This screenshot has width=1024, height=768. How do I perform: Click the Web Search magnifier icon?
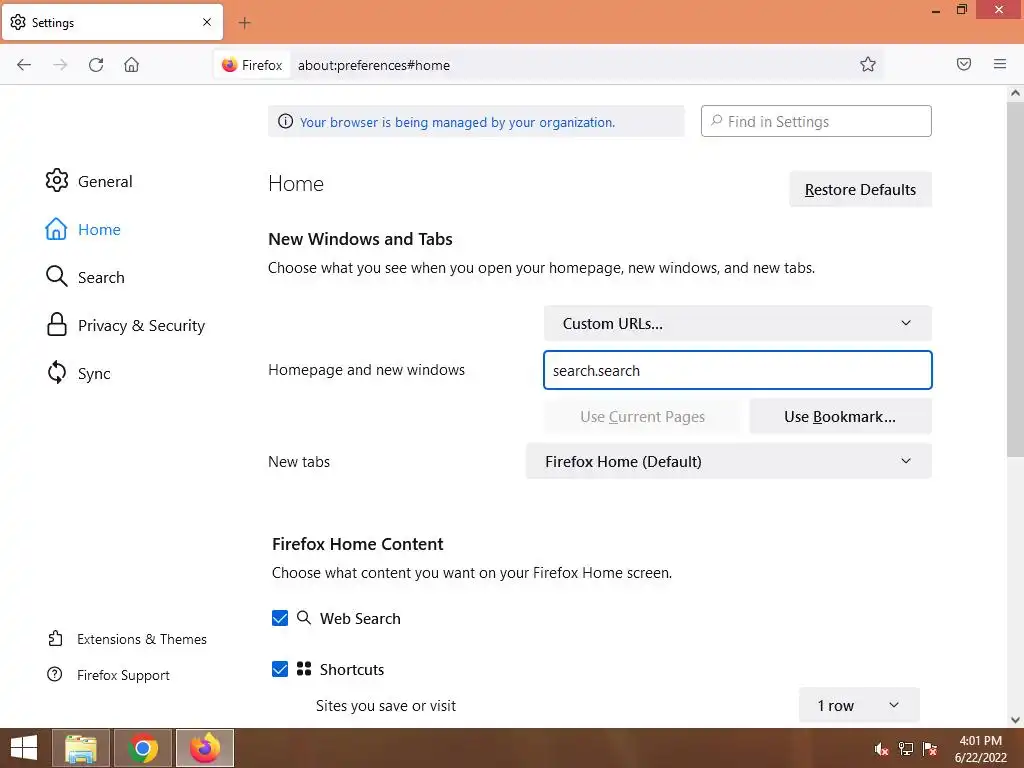pos(304,618)
